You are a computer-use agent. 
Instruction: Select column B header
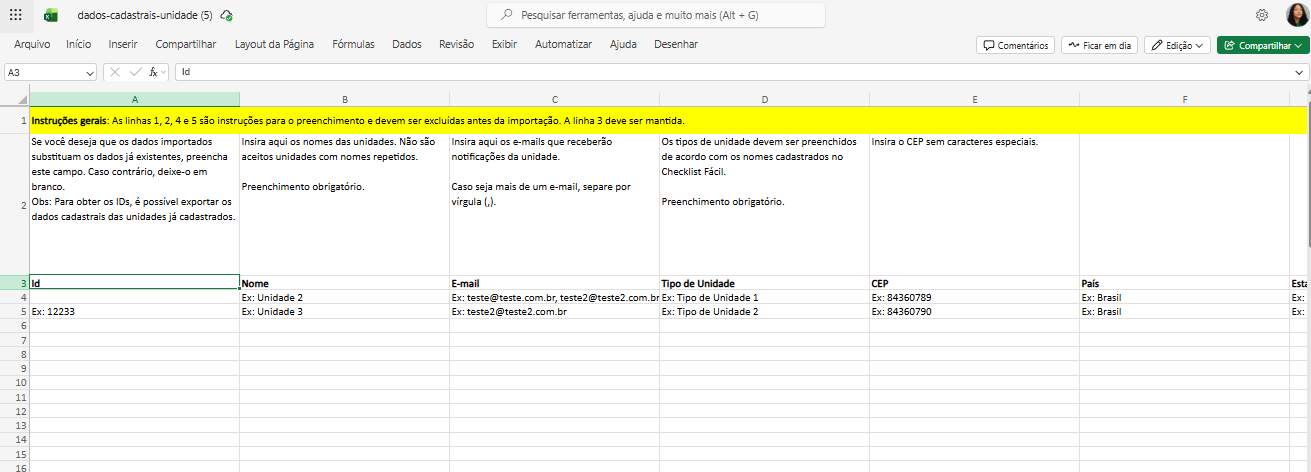coord(344,99)
